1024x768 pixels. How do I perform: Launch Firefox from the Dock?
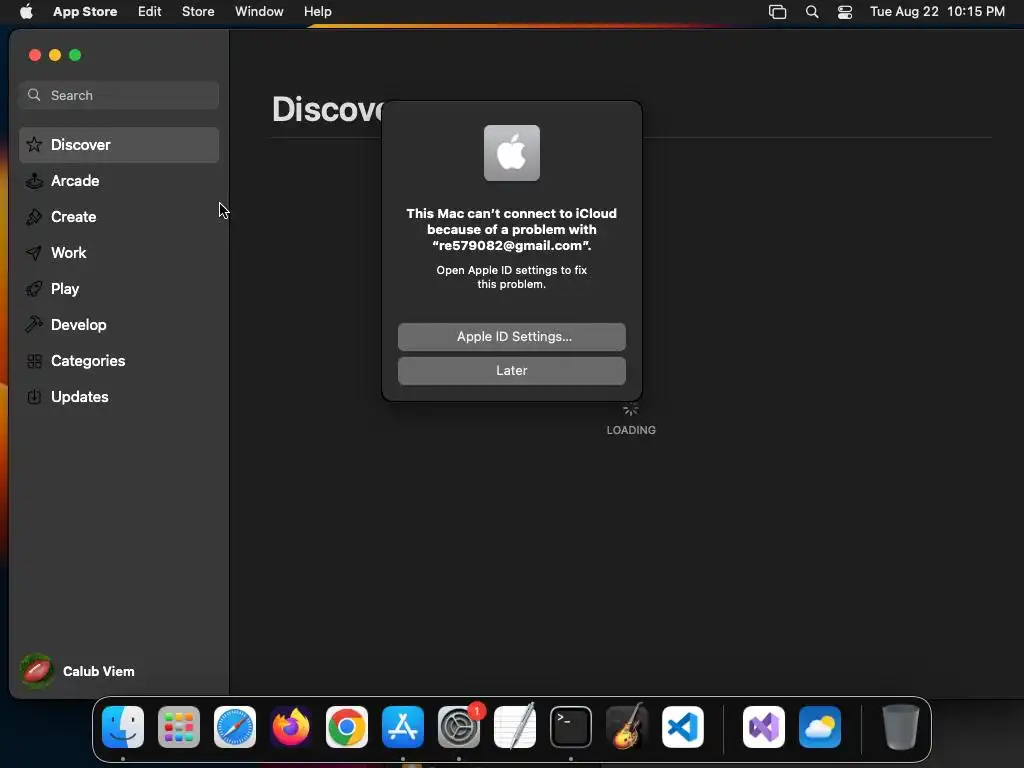291,727
